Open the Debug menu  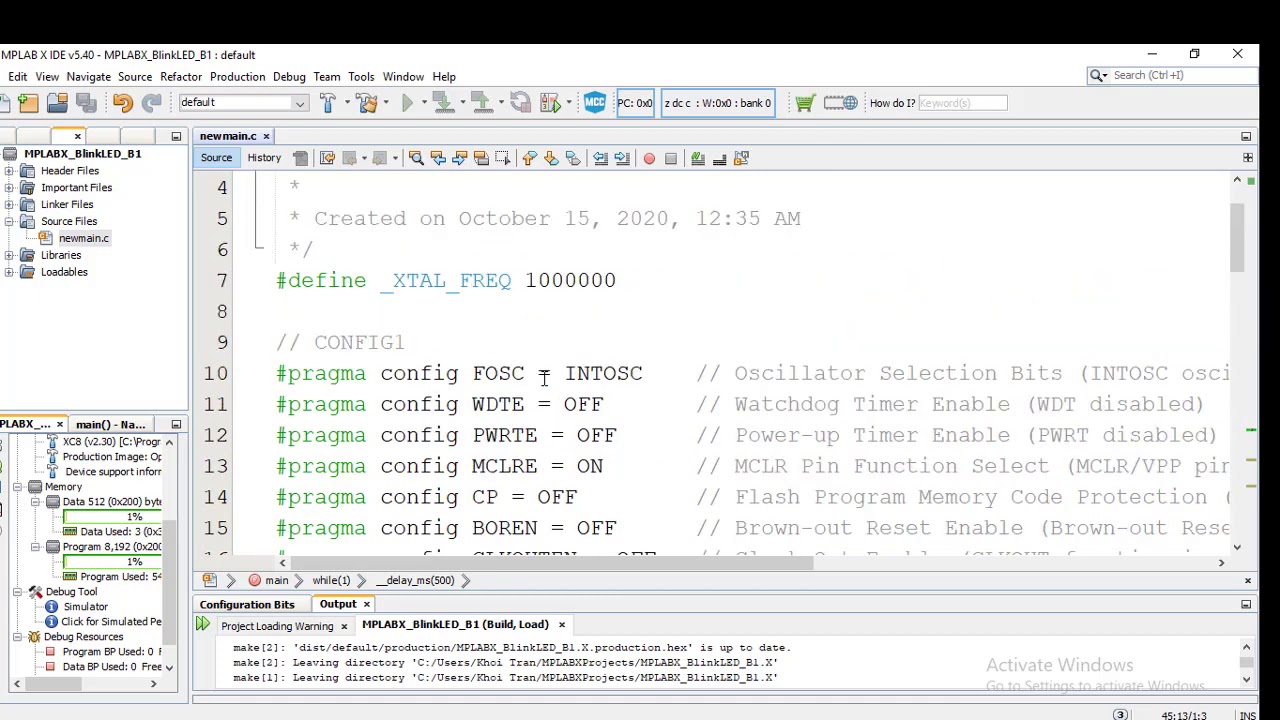pos(289,77)
